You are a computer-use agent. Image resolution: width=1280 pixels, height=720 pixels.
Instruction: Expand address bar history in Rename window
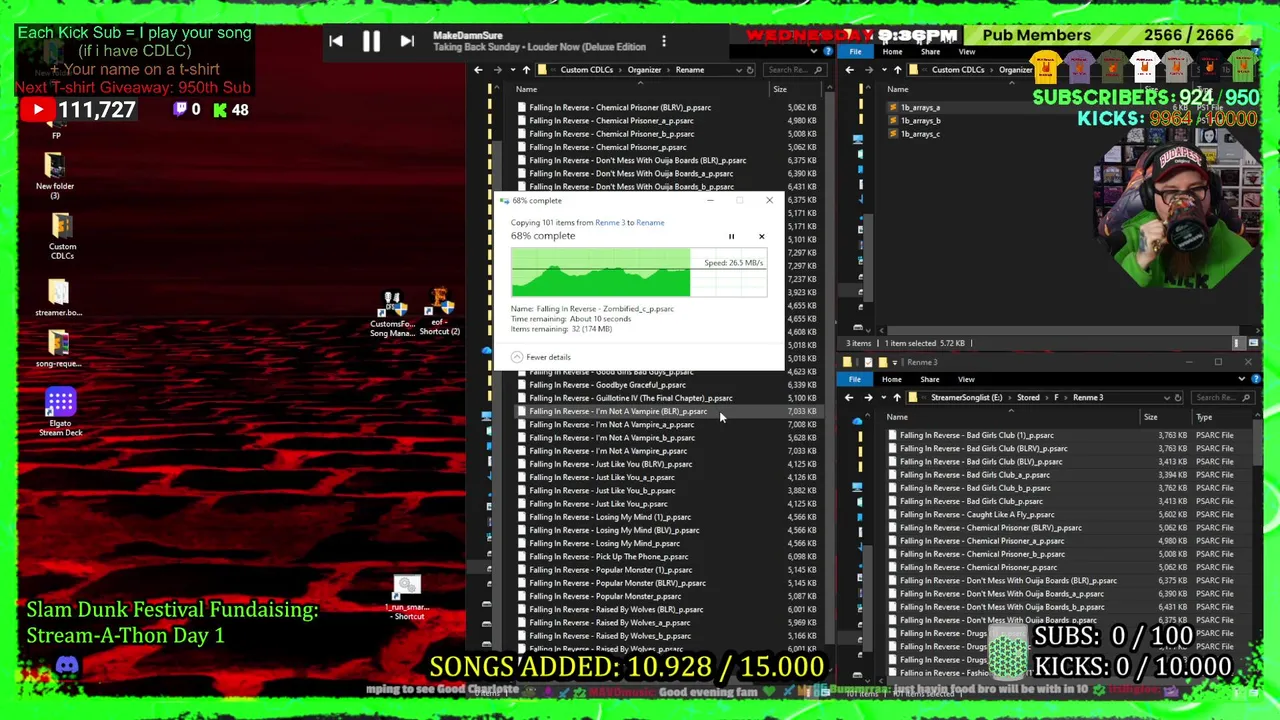[739, 70]
